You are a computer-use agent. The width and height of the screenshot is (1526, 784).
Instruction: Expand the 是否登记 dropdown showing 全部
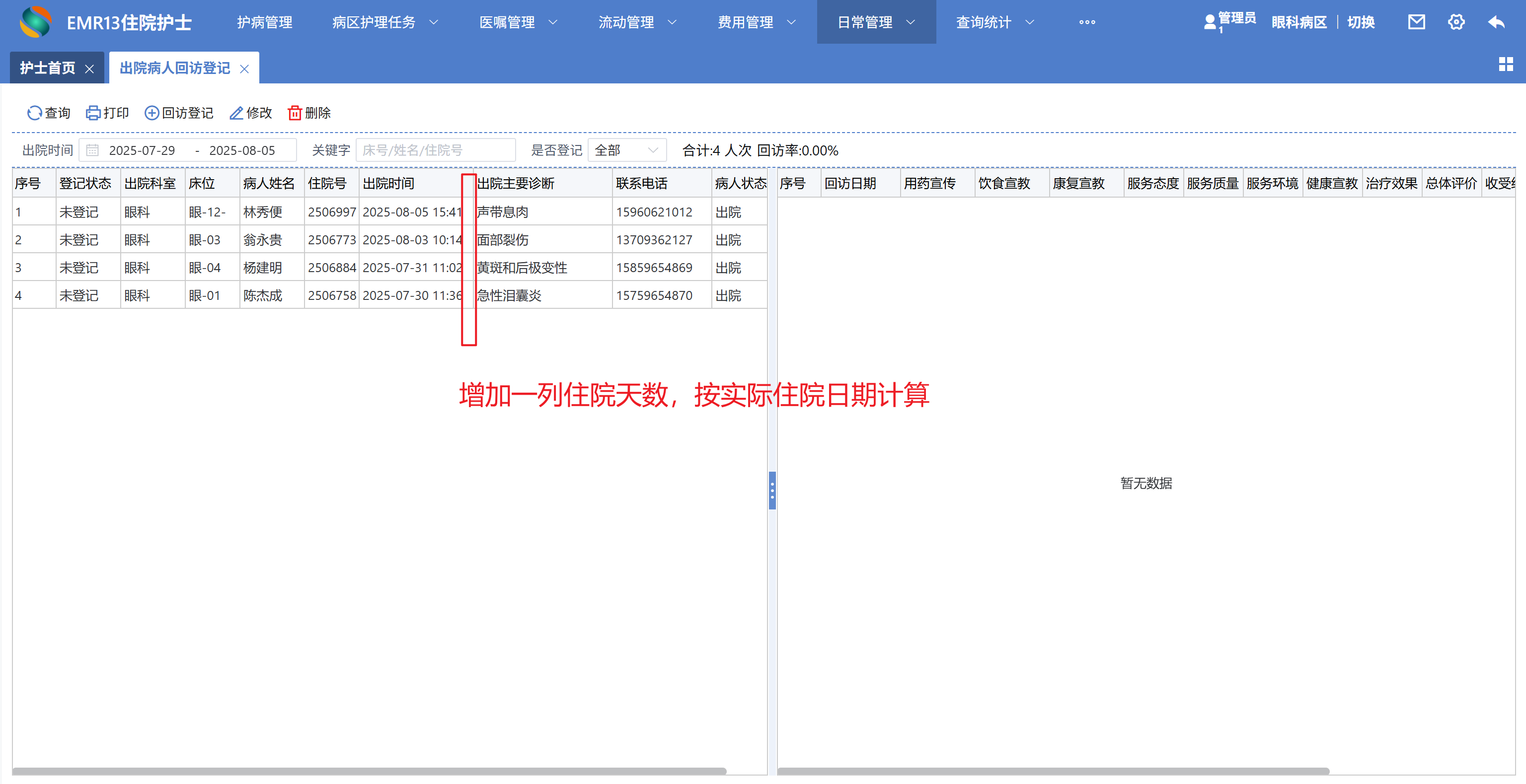(x=627, y=150)
